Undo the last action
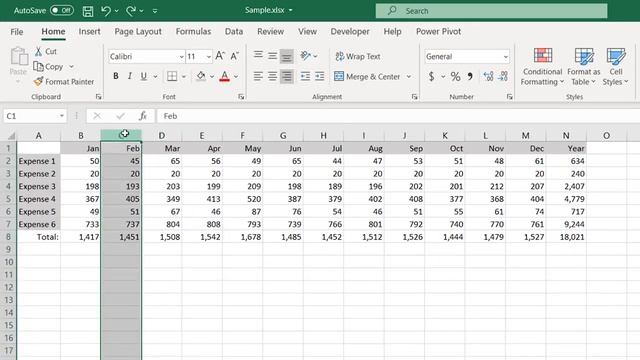Viewport: 640px width, 360px height. point(106,11)
